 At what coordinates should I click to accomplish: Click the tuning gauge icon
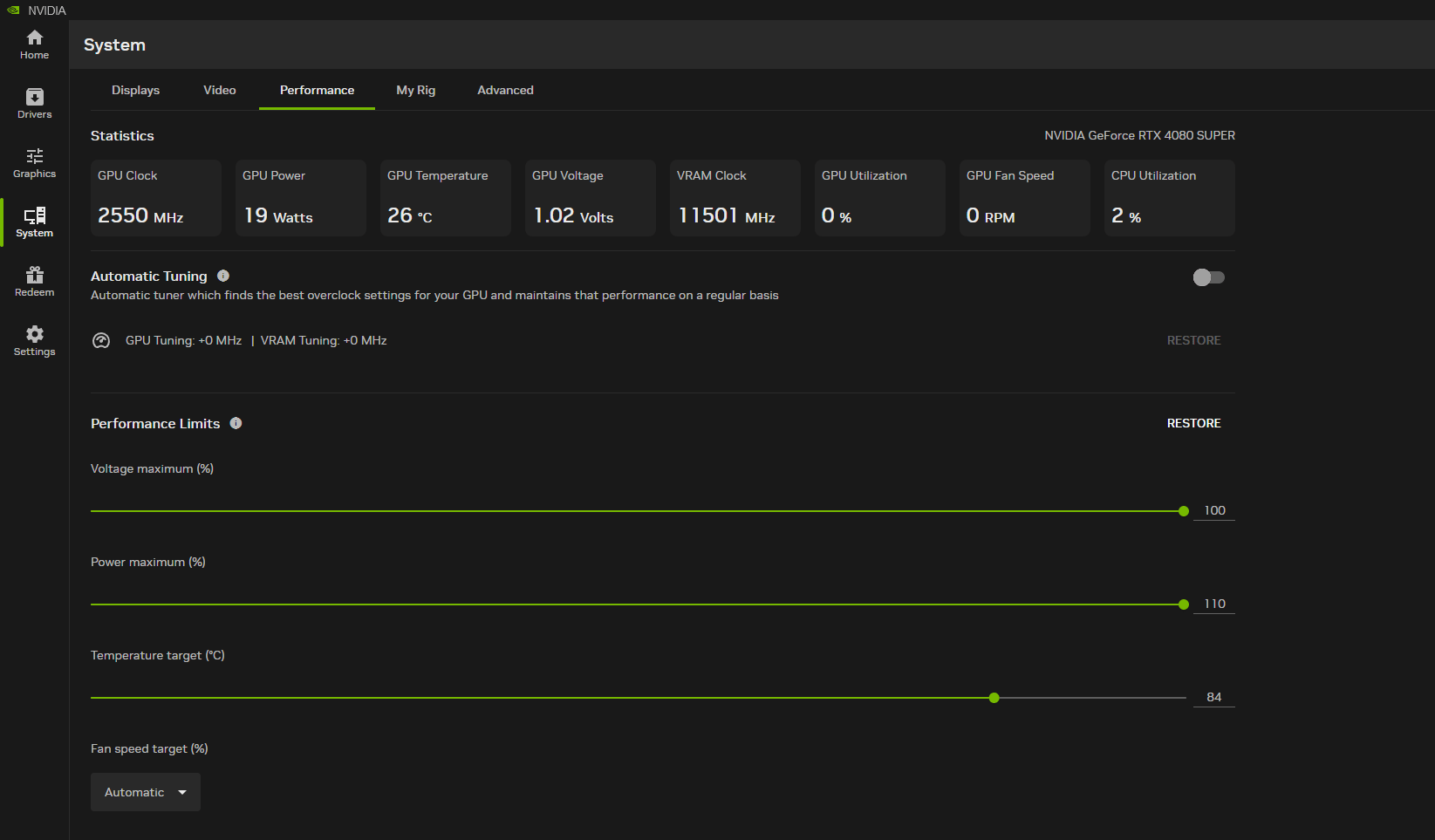tap(101, 340)
